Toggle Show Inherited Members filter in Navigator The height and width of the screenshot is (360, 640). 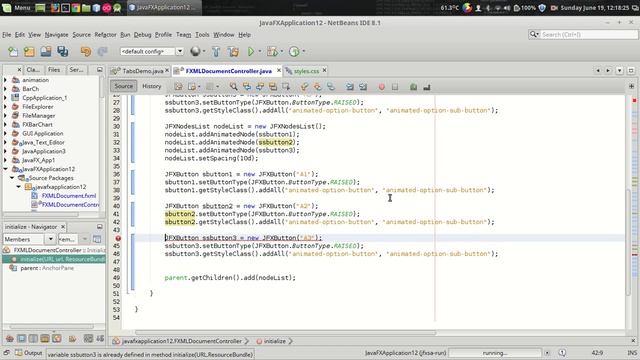pyautogui.click(x=10, y=338)
